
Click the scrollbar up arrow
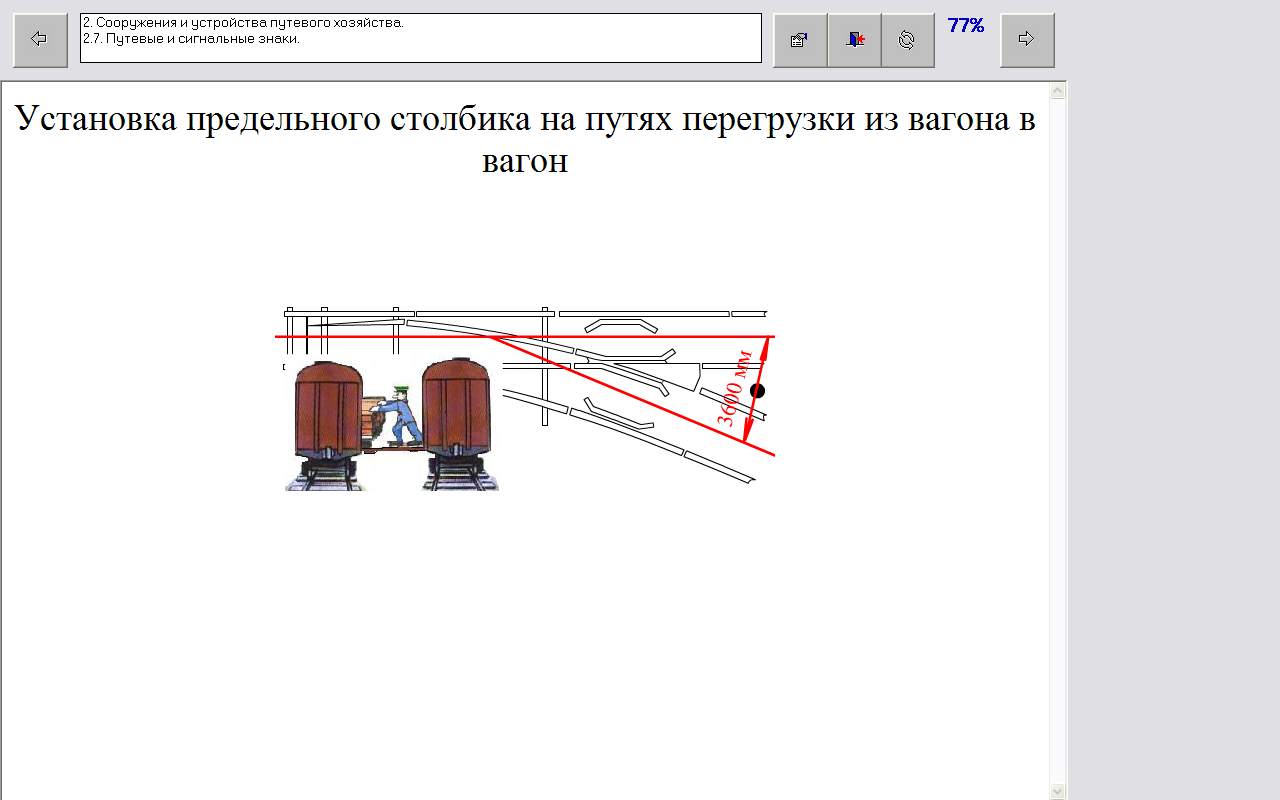pos(1058,91)
